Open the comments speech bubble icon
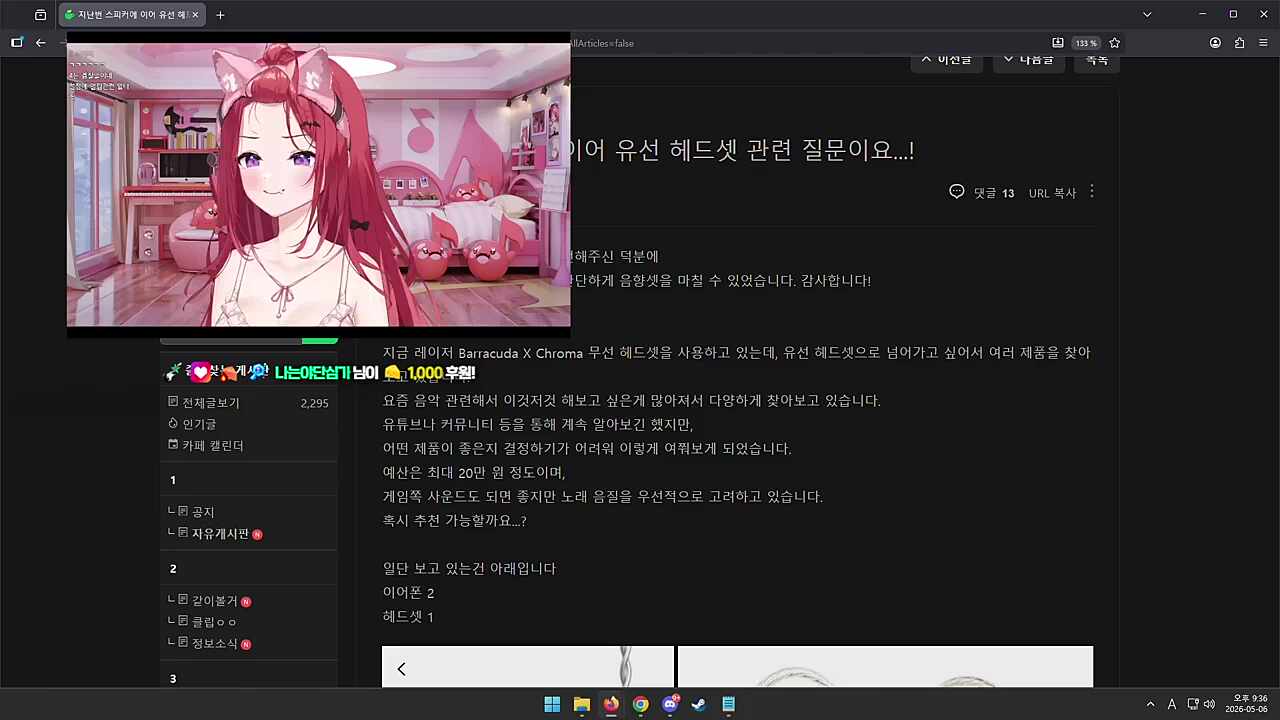Viewport: 1280px width, 720px height. click(x=957, y=192)
